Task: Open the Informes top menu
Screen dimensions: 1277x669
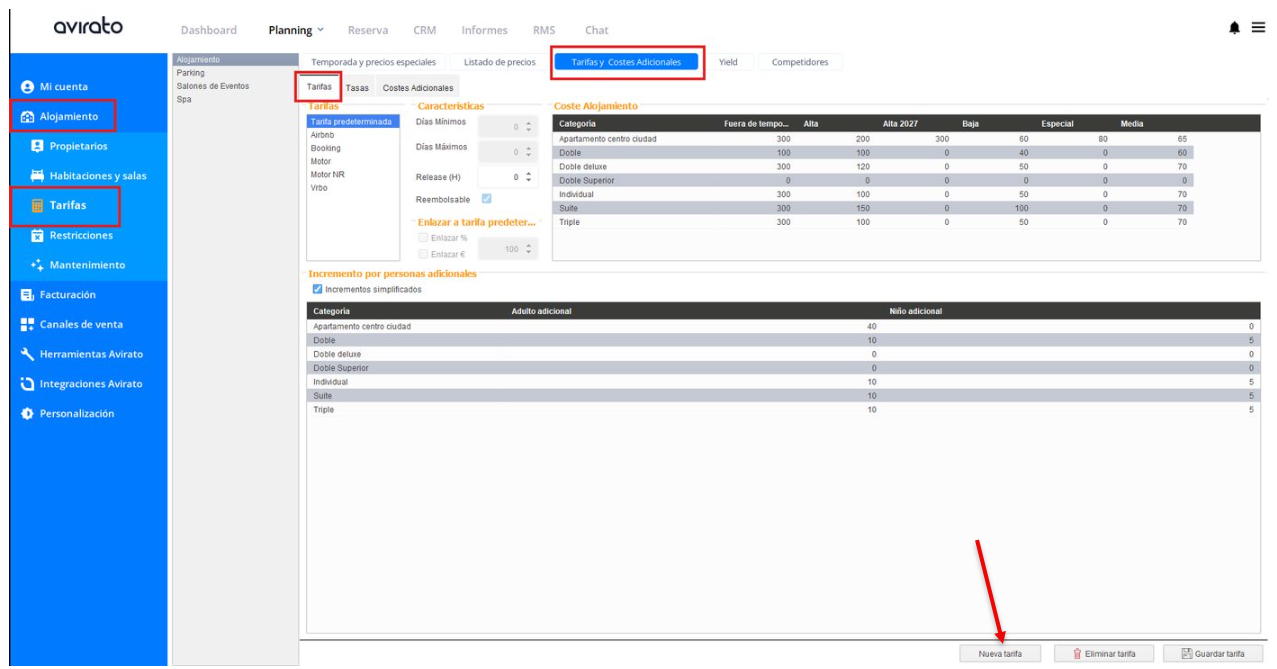Action: click(484, 30)
